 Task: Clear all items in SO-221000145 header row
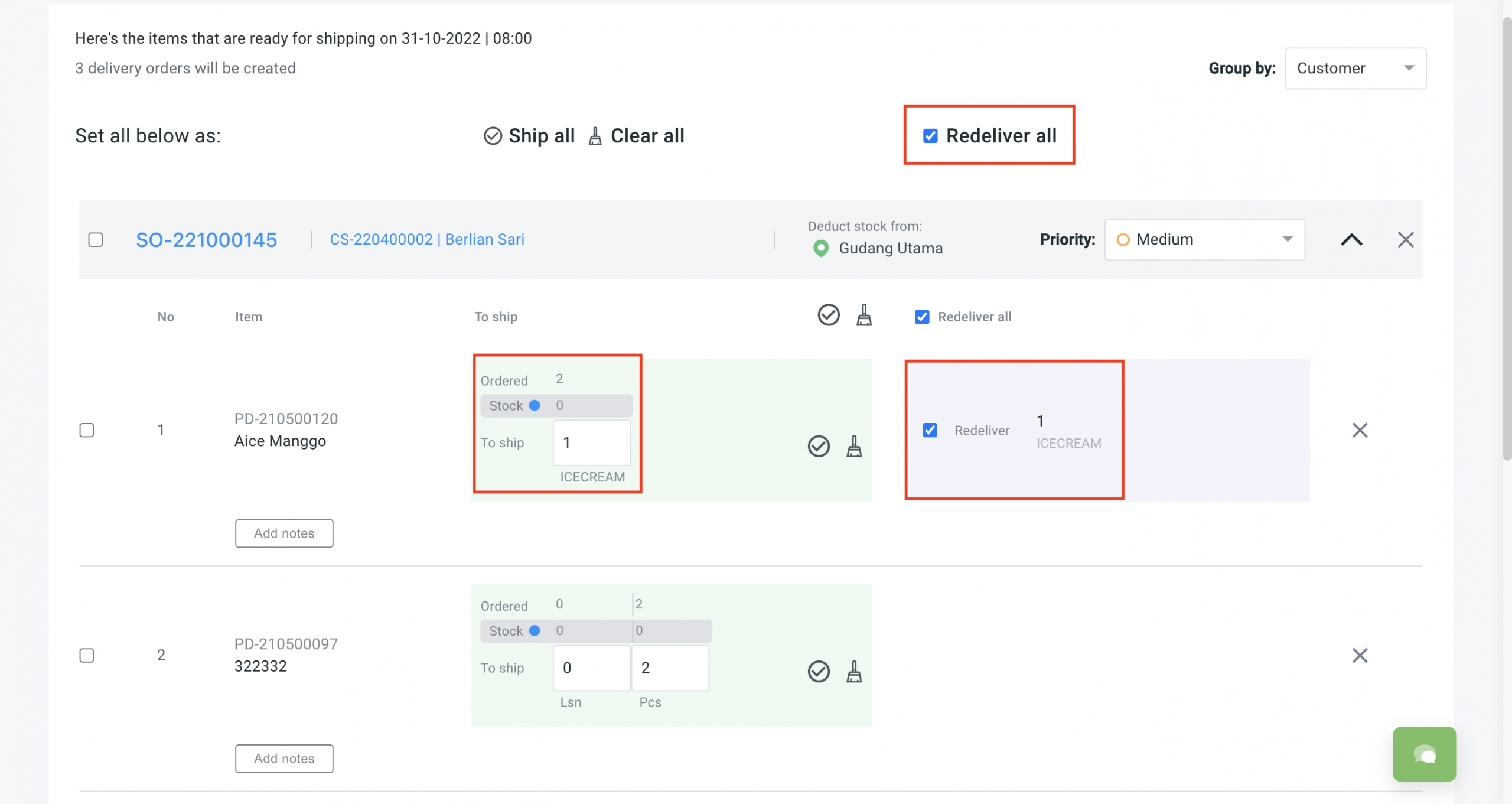click(x=864, y=315)
